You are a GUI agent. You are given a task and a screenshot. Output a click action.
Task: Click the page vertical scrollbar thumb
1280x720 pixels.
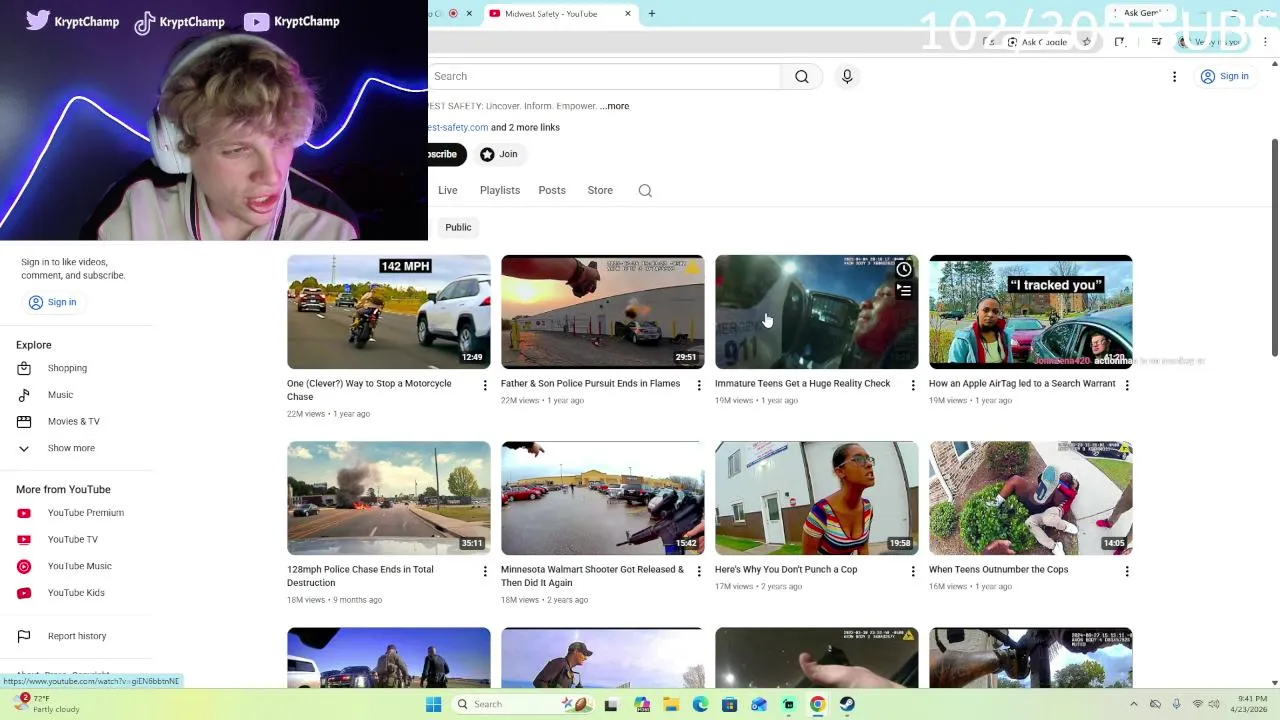click(x=1274, y=247)
